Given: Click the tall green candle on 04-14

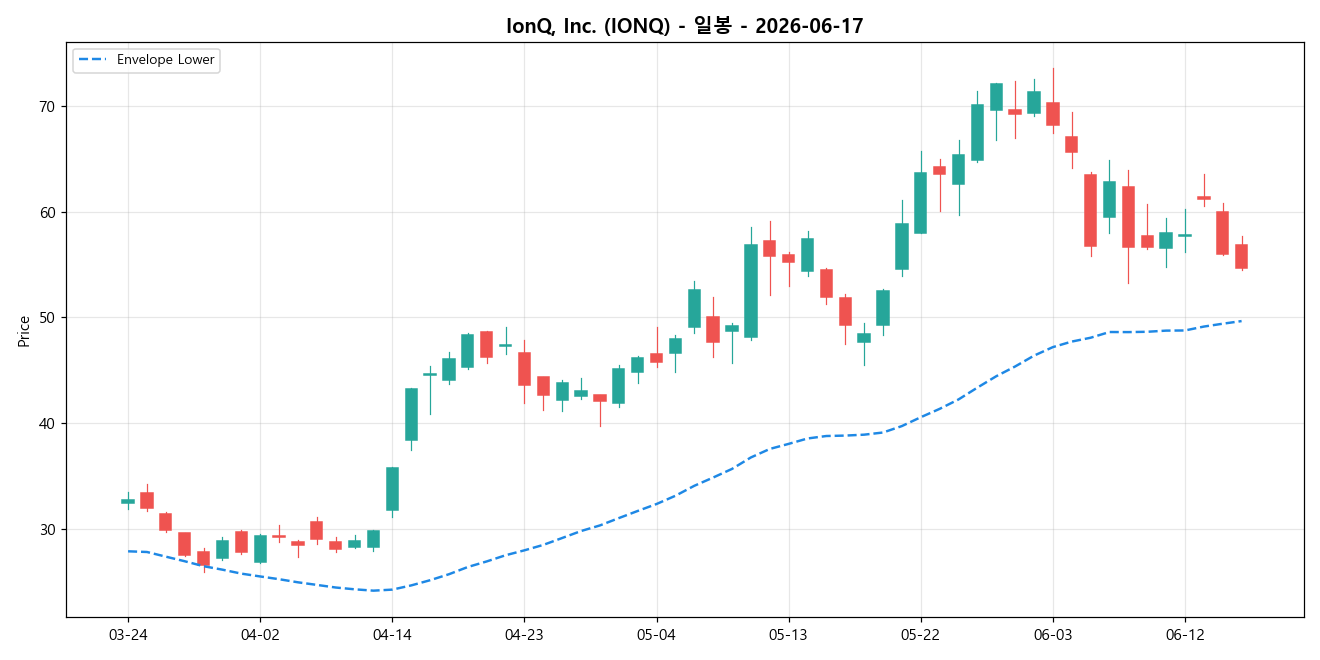Looking at the screenshot, I should point(392,489).
